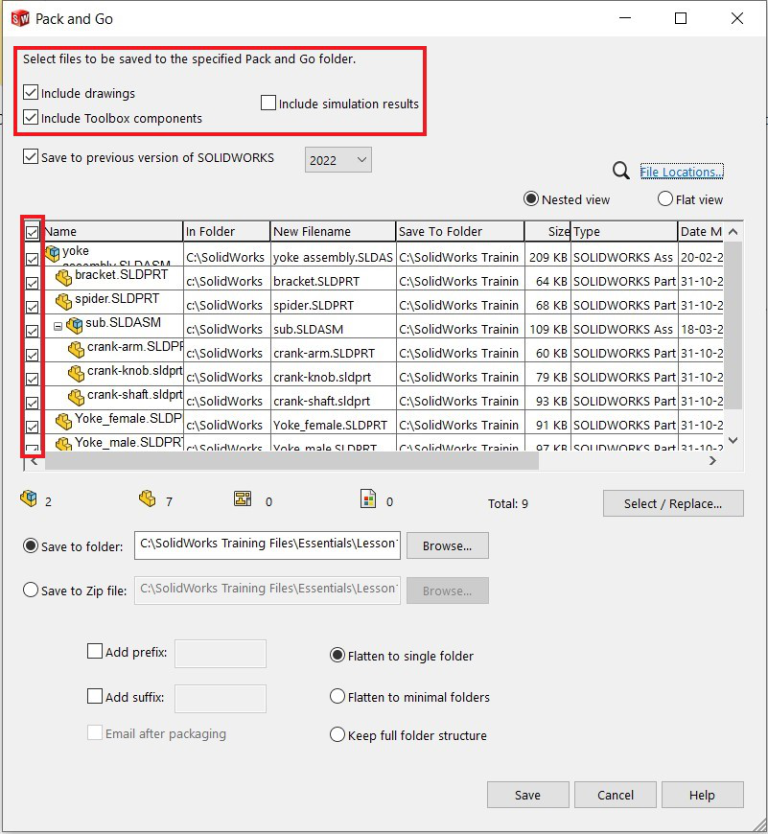This screenshot has width=768, height=834.
Task: Click the Save button
Action: point(528,795)
